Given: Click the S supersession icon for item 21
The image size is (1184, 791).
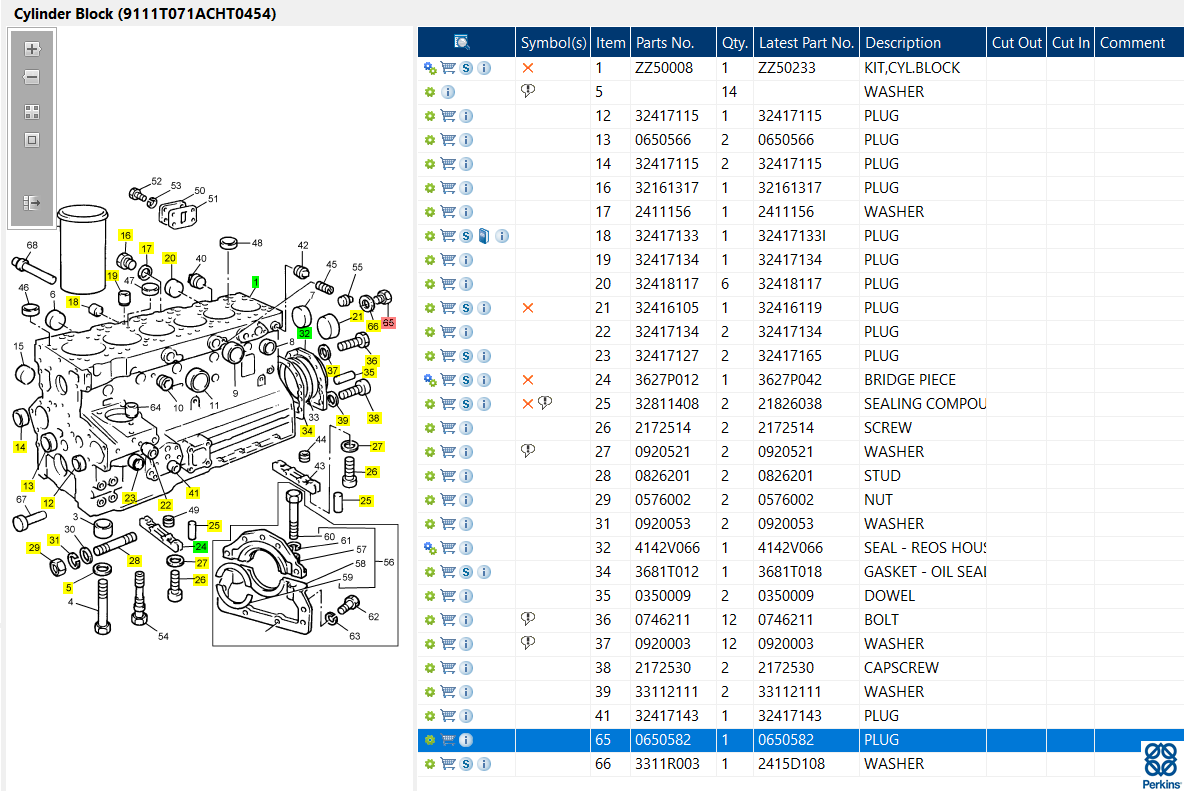Looking at the screenshot, I should (466, 308).
